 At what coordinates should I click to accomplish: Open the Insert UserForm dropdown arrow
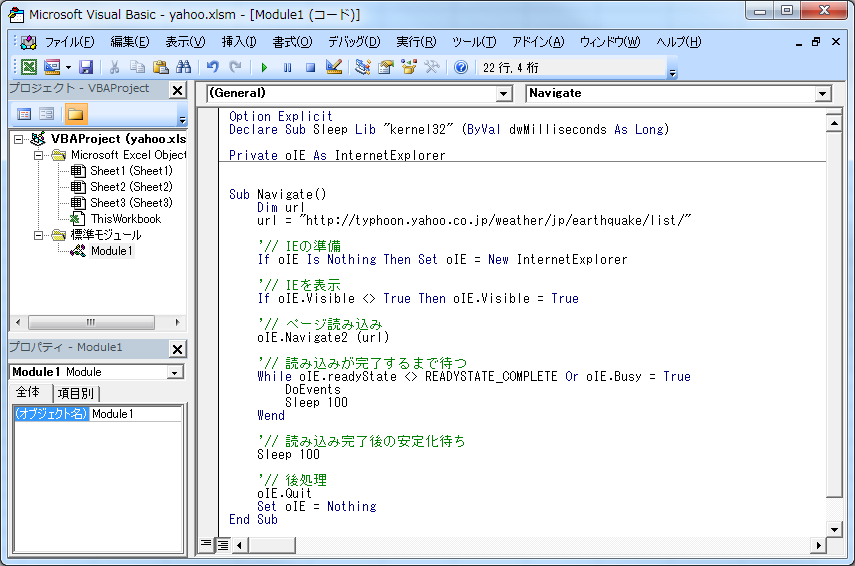[x=68, y=68]
